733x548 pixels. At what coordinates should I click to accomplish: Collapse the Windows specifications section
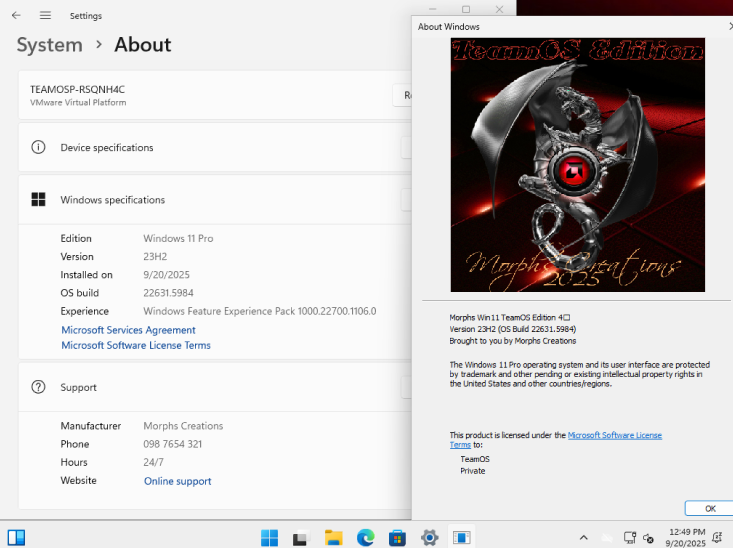[407, 200]
